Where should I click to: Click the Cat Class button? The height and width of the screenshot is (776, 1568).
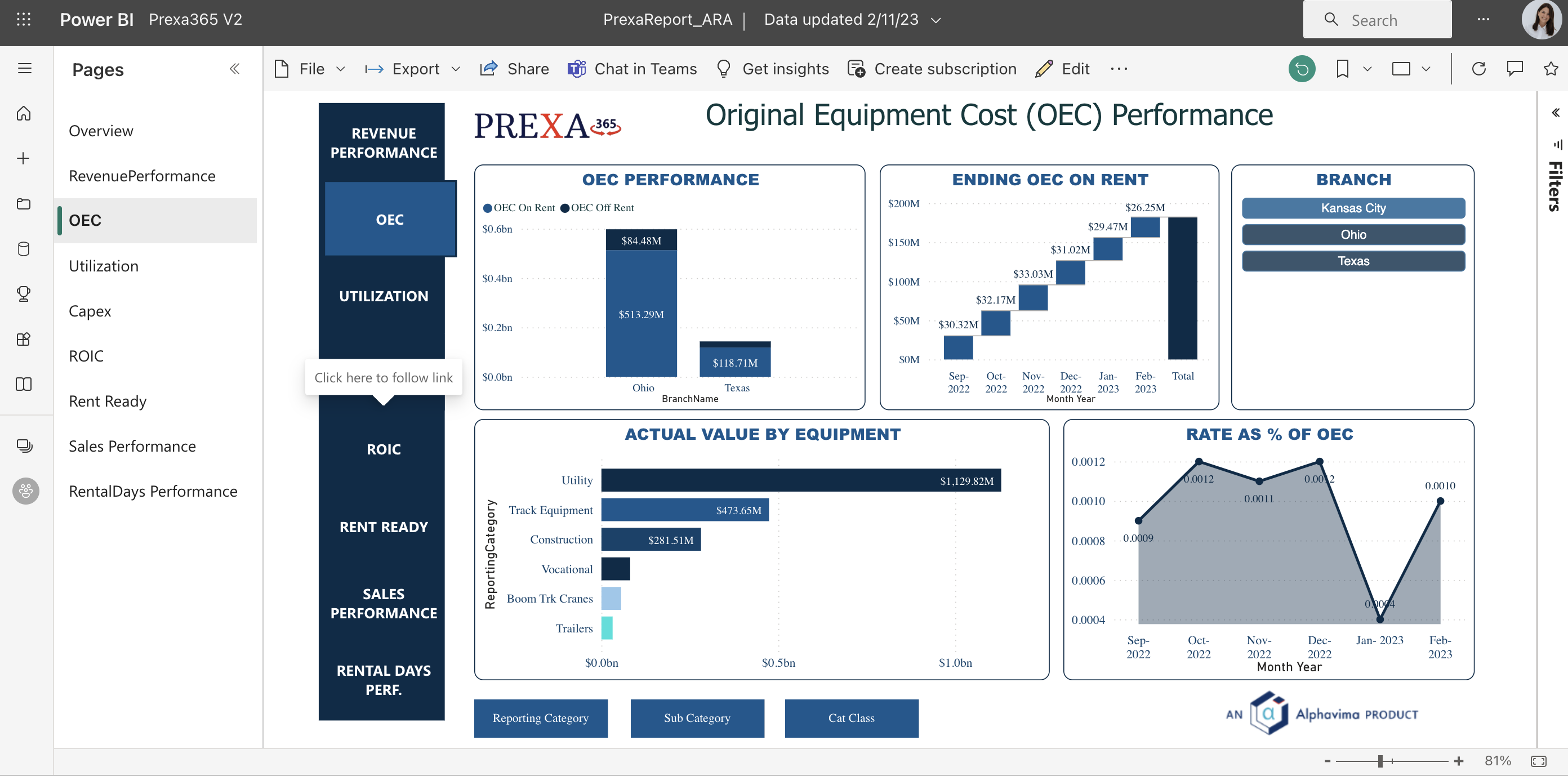click(x=851, y=718)
